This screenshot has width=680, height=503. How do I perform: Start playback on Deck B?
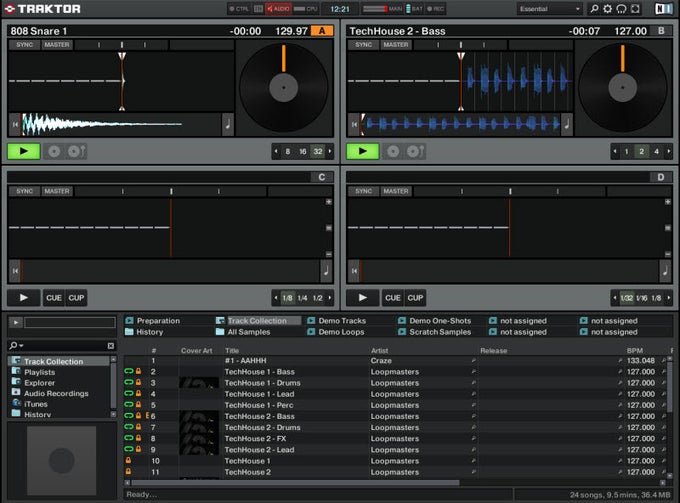(x=363, y=151)
